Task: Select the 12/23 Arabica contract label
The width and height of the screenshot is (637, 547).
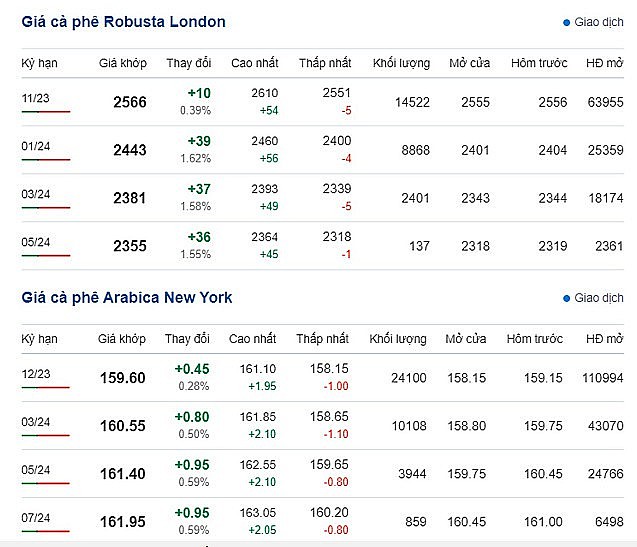Action: pyautogui.click(x=35, y=374)
